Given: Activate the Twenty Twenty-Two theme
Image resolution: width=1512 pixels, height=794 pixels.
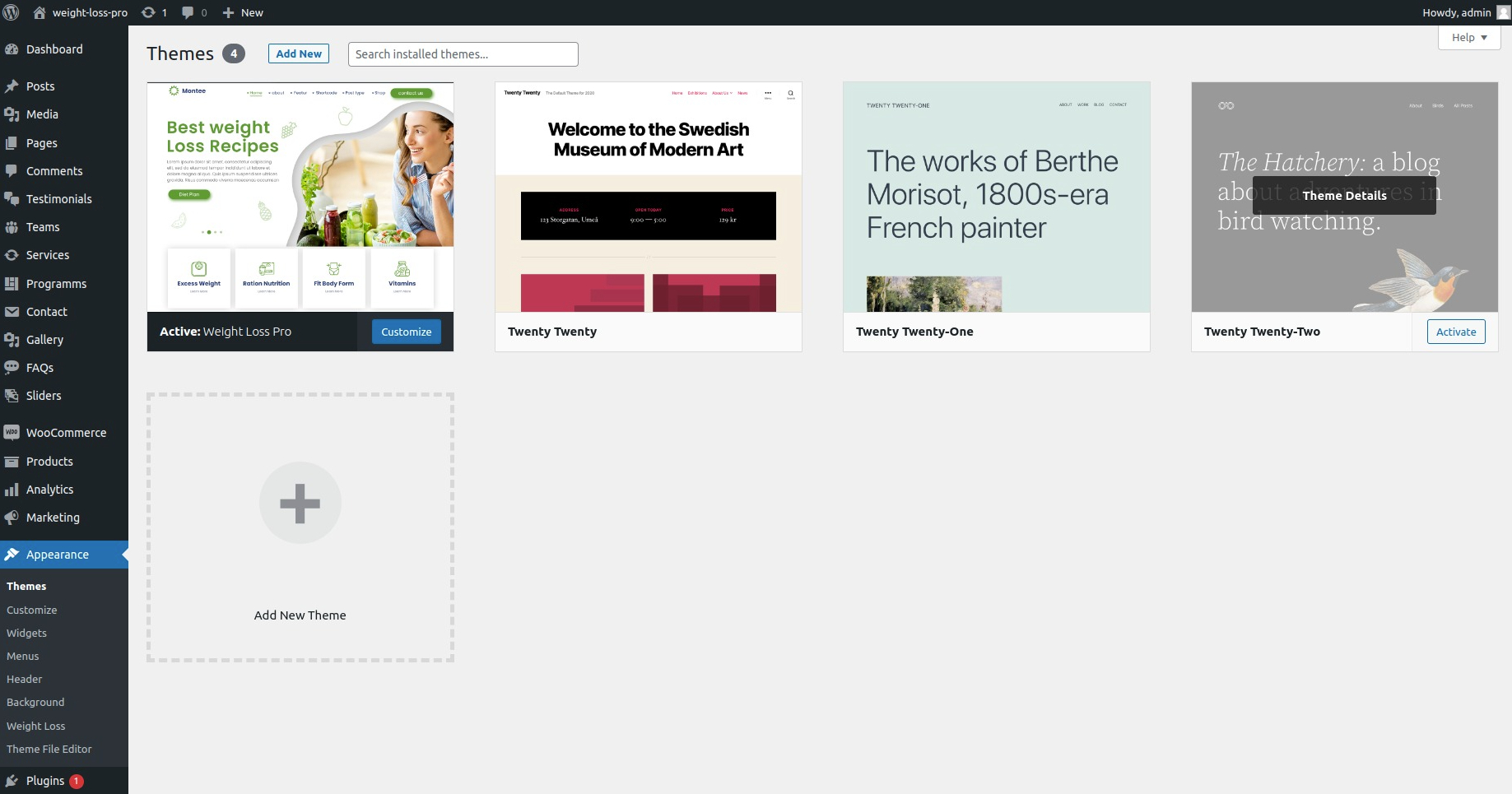Looking at the screenshot, I should pos(1456,332).
